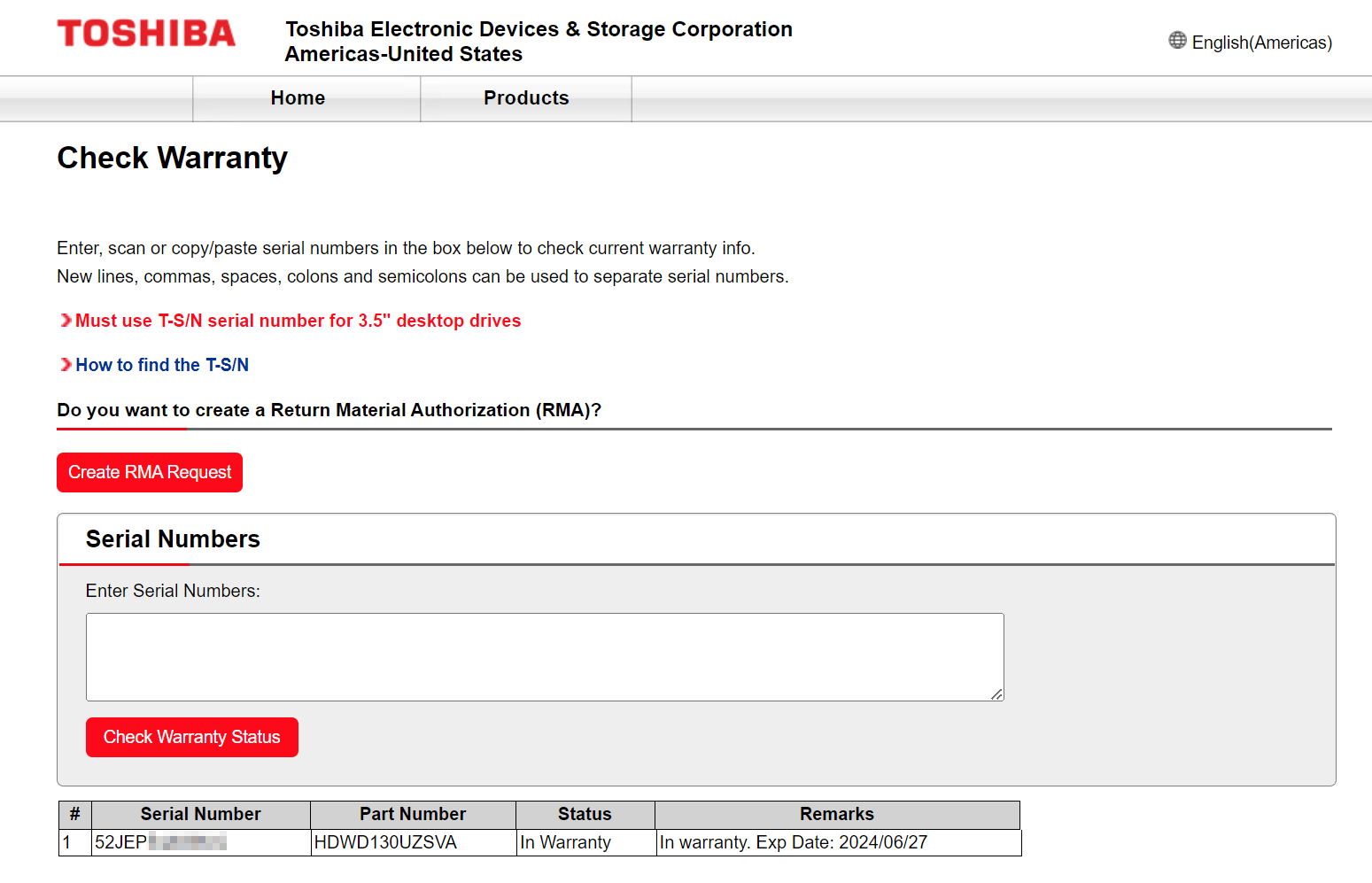Click red arrow beside 'Must use T-S/N'
Screen dimensions: 1372x883
(x=66, y=321)
